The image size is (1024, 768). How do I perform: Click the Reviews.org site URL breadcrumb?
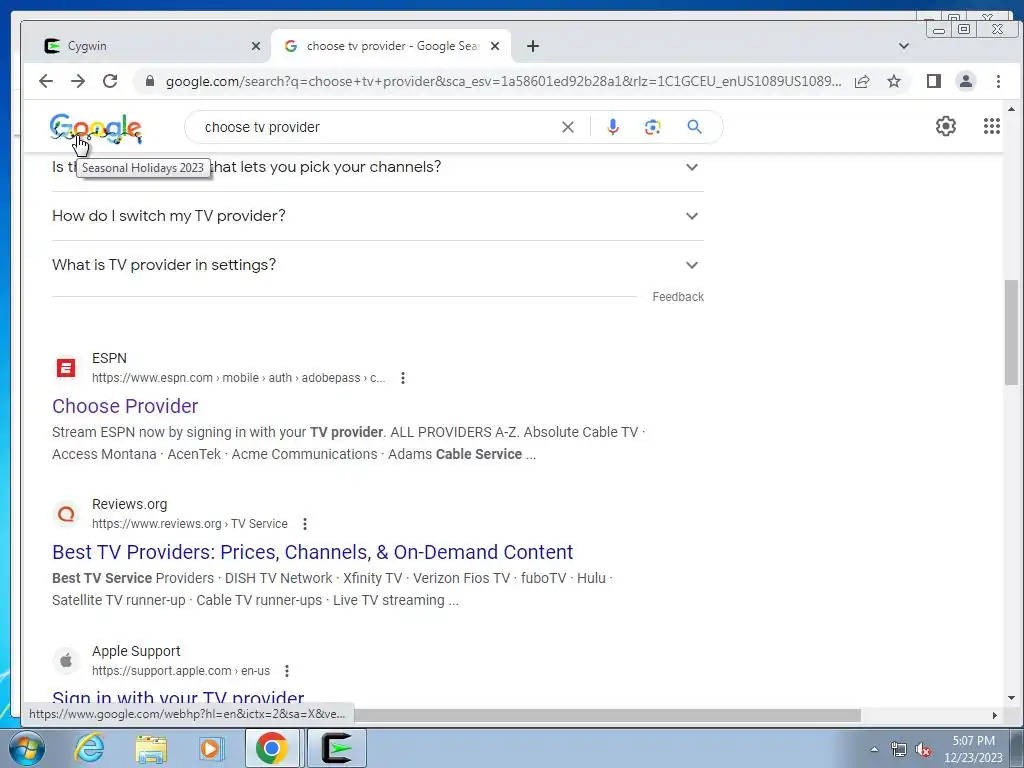click(x=189, y=524)
